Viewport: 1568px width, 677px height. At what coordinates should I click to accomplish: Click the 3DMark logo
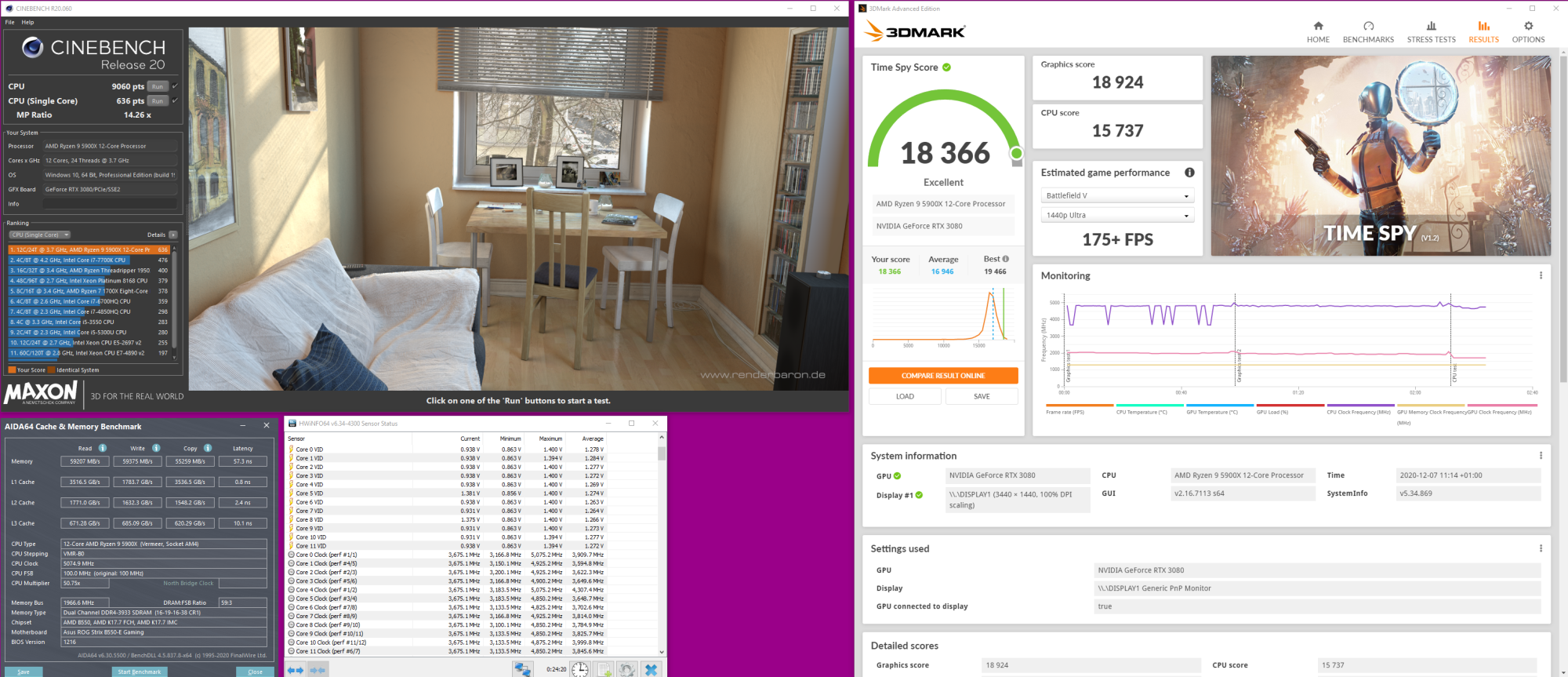point(915,31)
